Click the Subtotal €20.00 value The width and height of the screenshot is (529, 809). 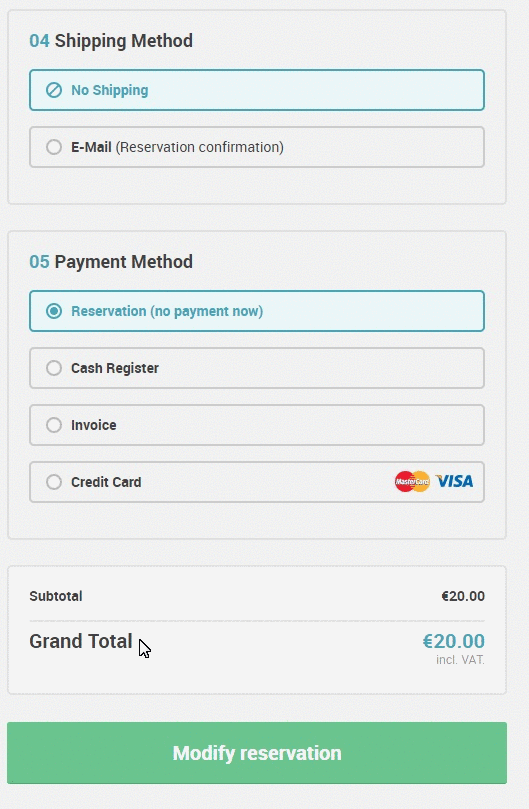point(463,596)
